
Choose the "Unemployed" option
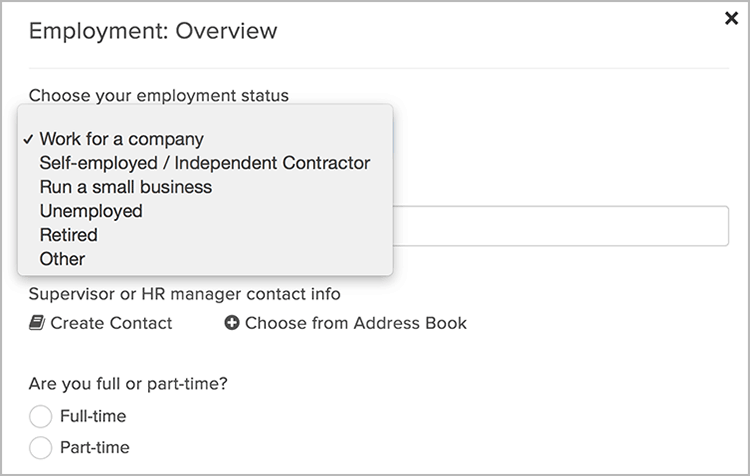(x=91, y=211)
